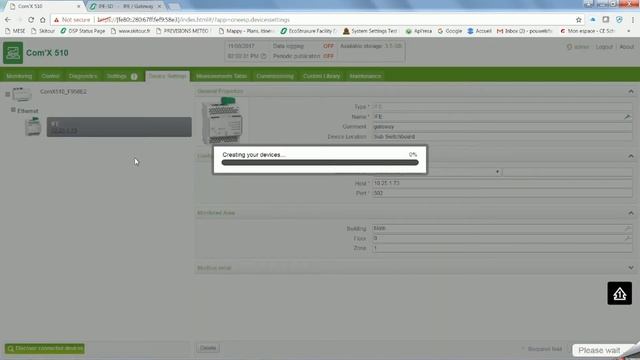Viewport: 640px width, 360px height.
Task: Click the Settings tab notification badge
Action: [134, 76]
